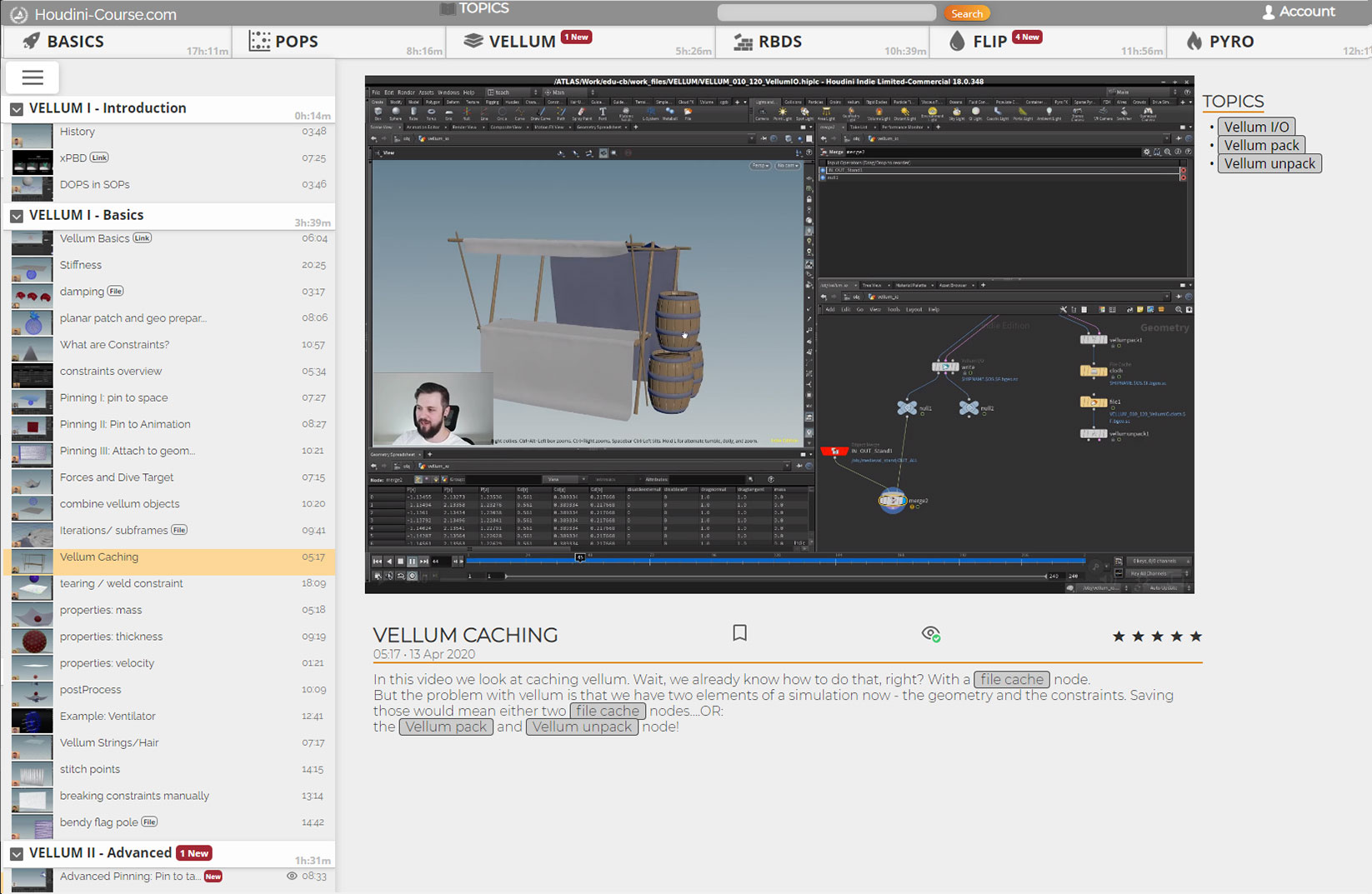Collapse the VELLUM I - Basics section
This screenshot has height=894, width=1372.
coord(17,216)
